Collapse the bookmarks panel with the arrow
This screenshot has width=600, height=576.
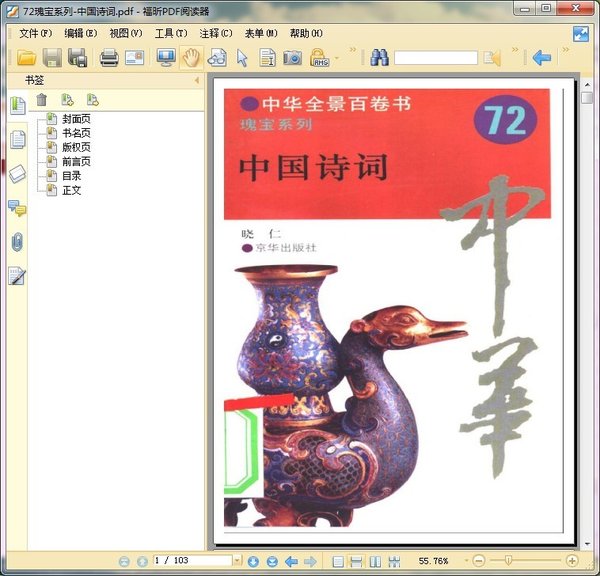(x=197, y=80)
